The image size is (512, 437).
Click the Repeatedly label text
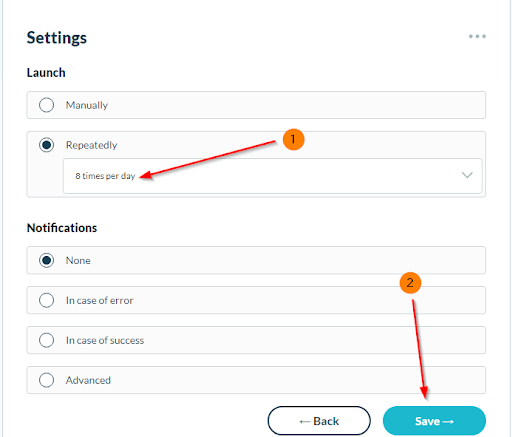point(91,145)
